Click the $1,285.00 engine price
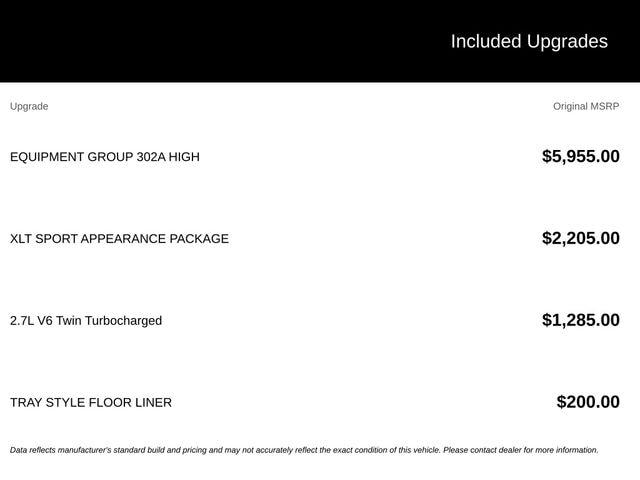640x480 pixels. click(x=581, y=320)
